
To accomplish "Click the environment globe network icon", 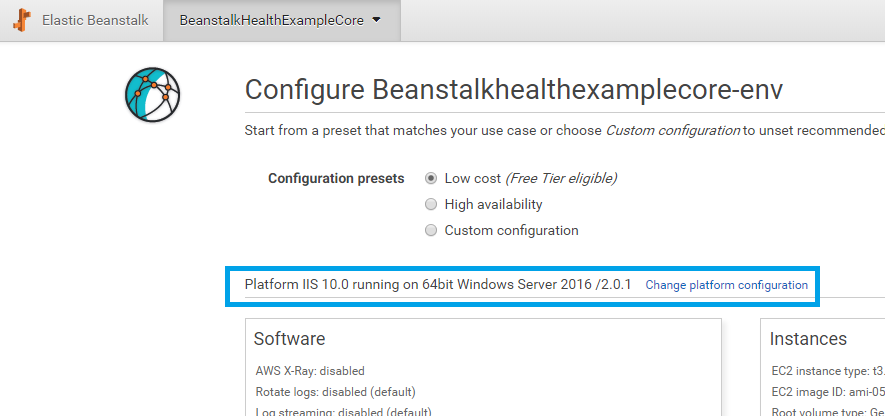I will click(152, 95).
